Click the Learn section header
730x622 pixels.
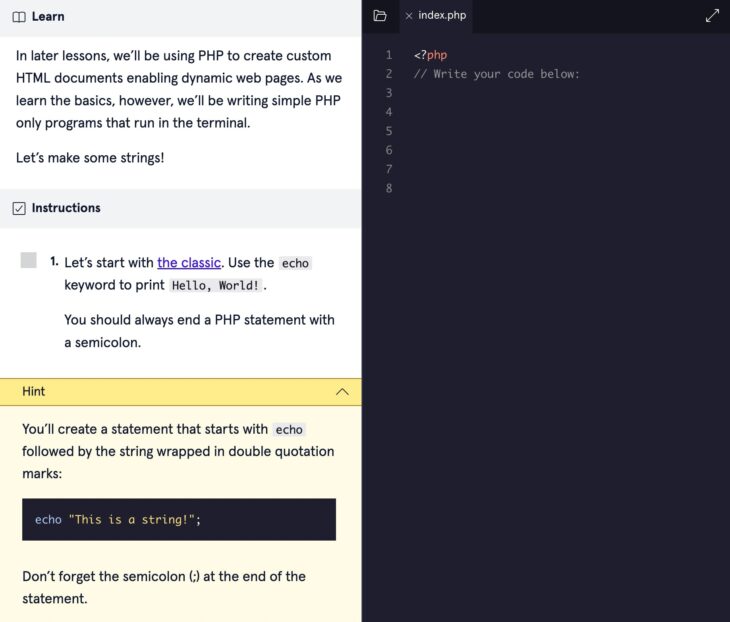pos(48,17)
